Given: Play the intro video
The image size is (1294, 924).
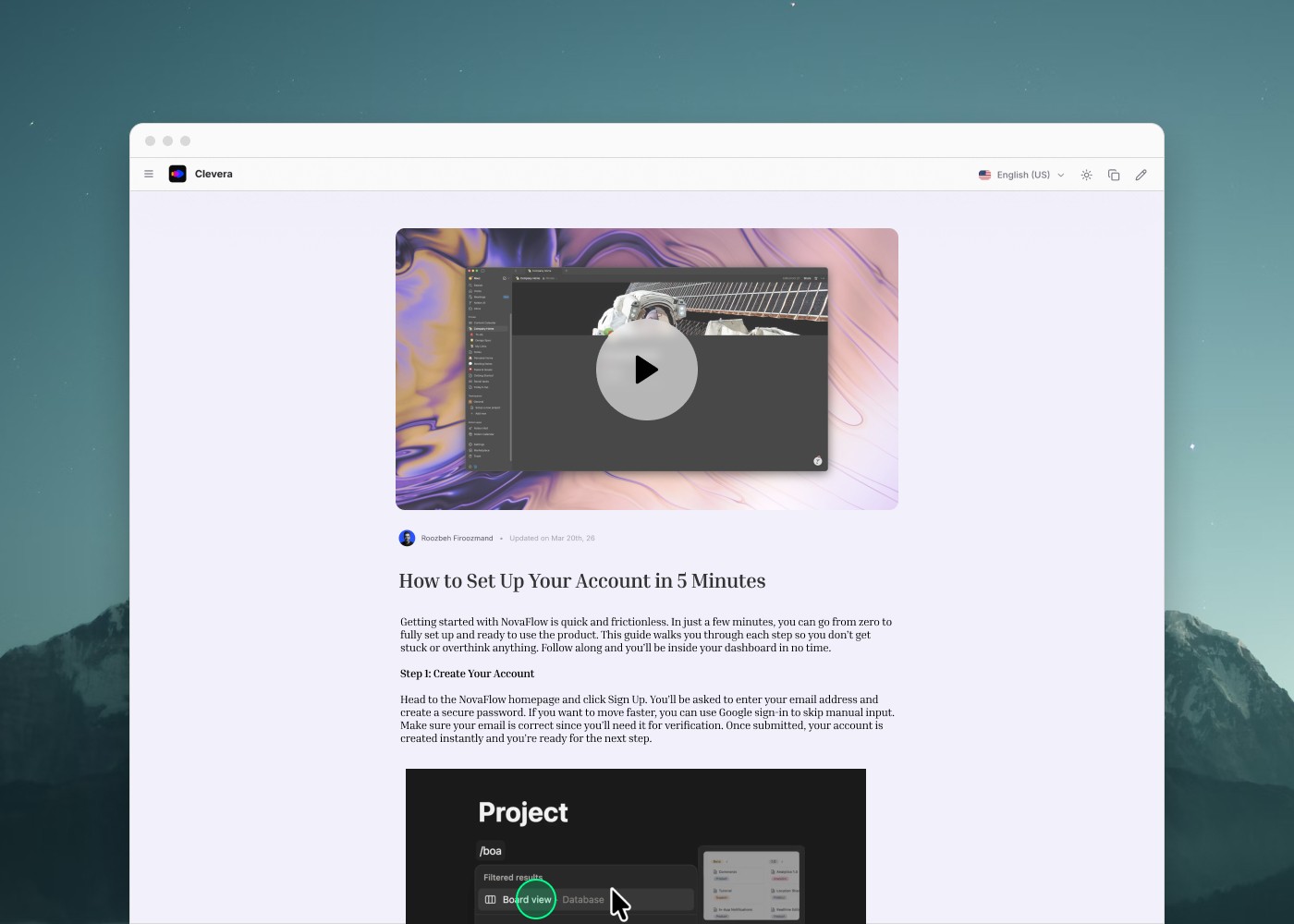Looking at the screenshot, I should click(647, 370).
